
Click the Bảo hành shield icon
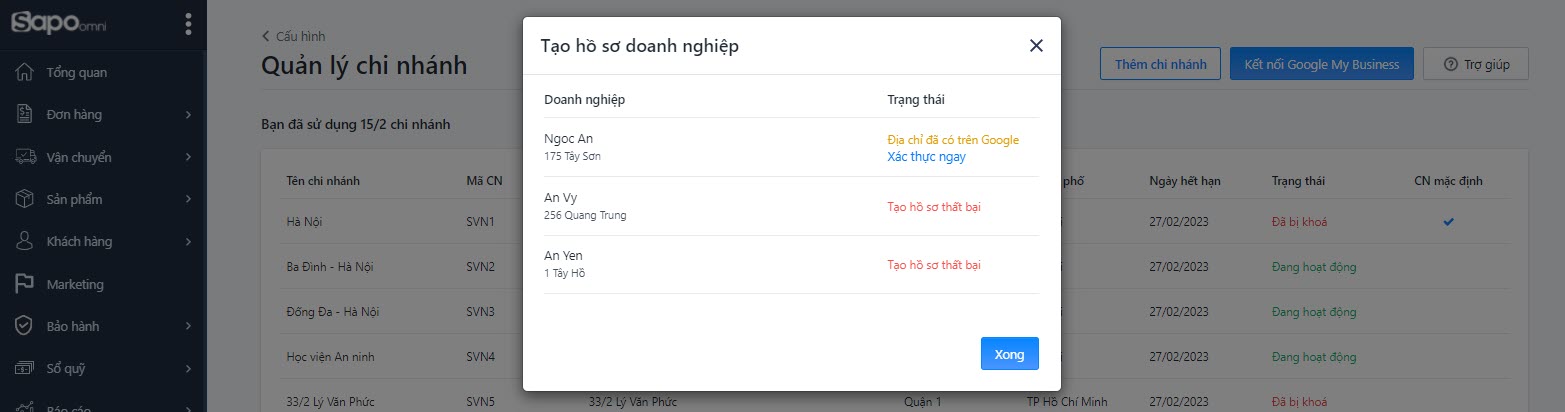[25, 326]
